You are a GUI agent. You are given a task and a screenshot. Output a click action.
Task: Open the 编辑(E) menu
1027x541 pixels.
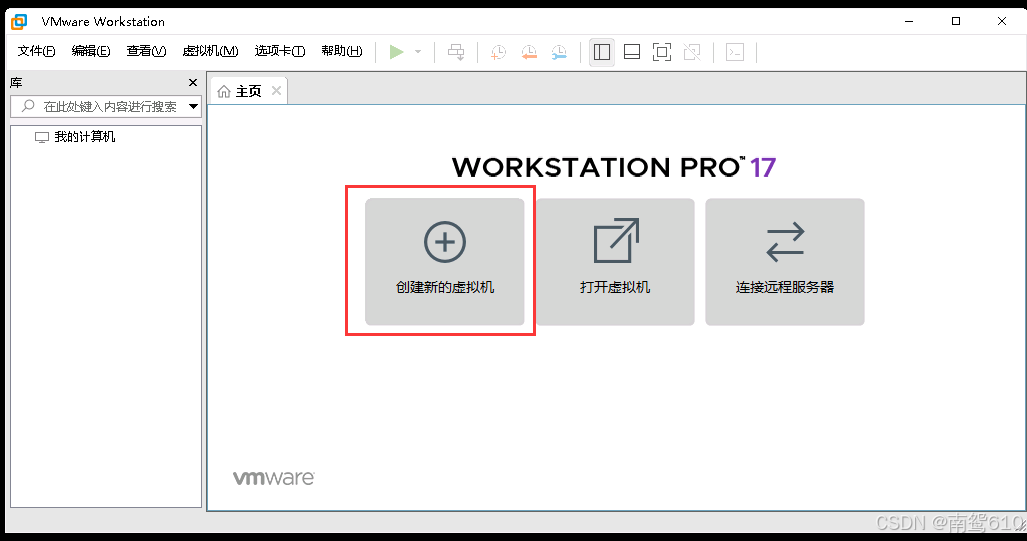click(x=91, y=51)
